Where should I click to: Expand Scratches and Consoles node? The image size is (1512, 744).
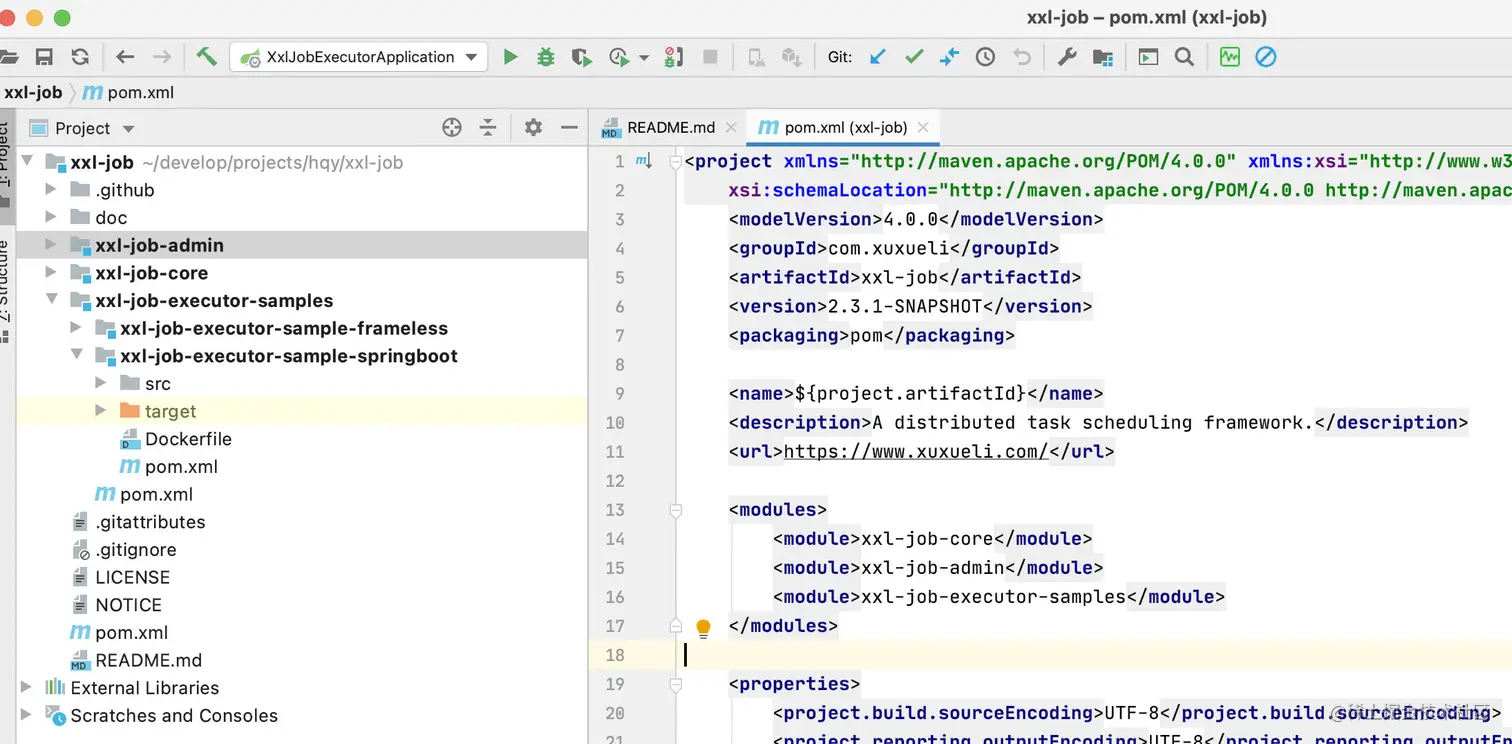(27, 715)
